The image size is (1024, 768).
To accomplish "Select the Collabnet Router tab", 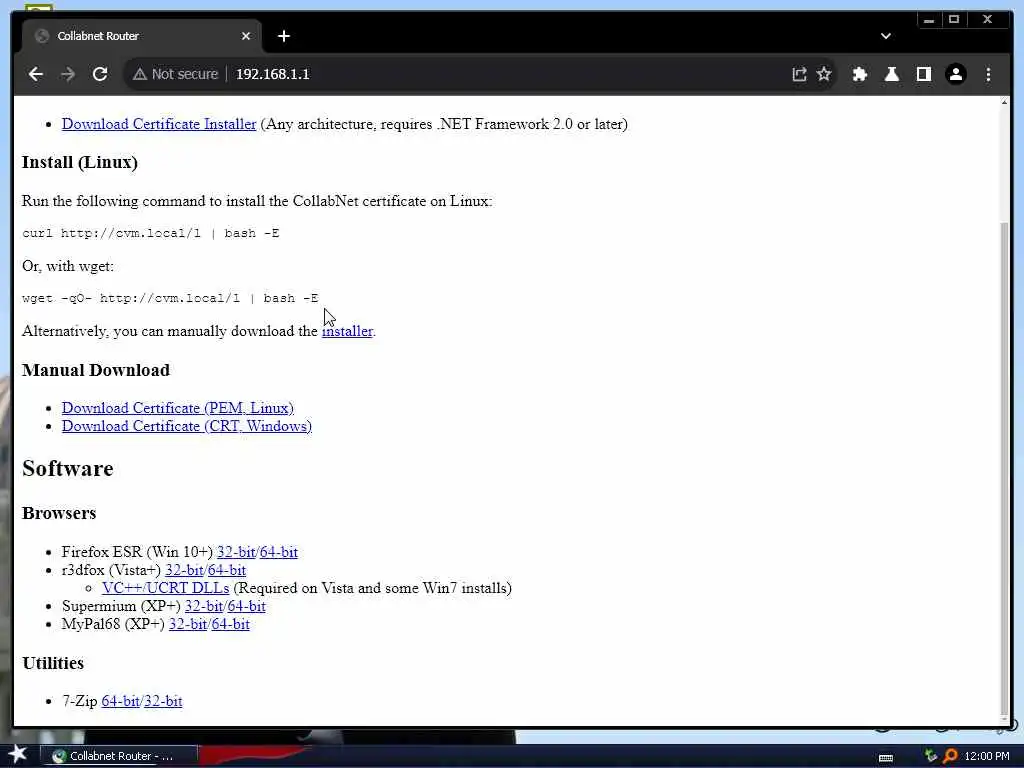I will (142, 36).
